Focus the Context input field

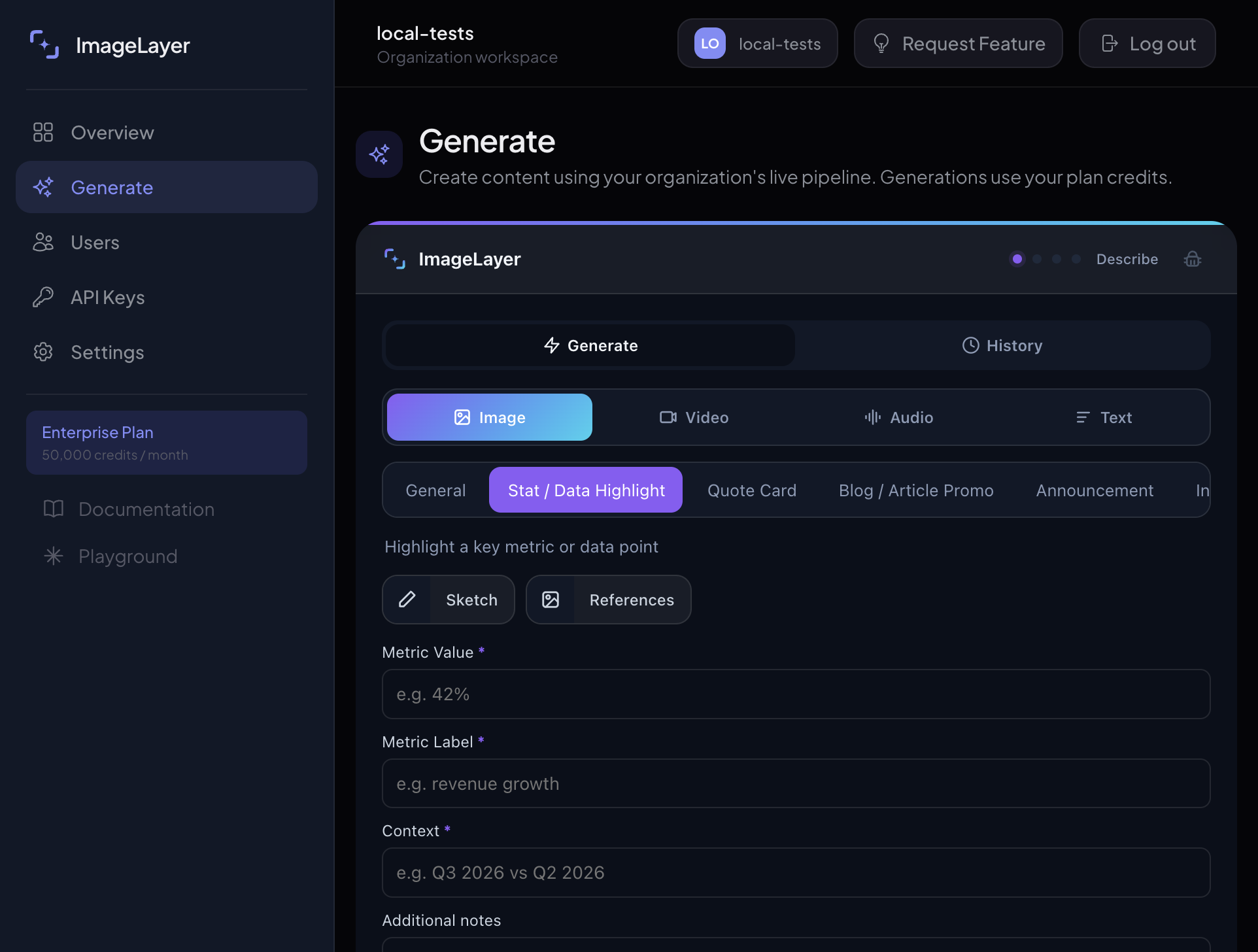point(796,873)
